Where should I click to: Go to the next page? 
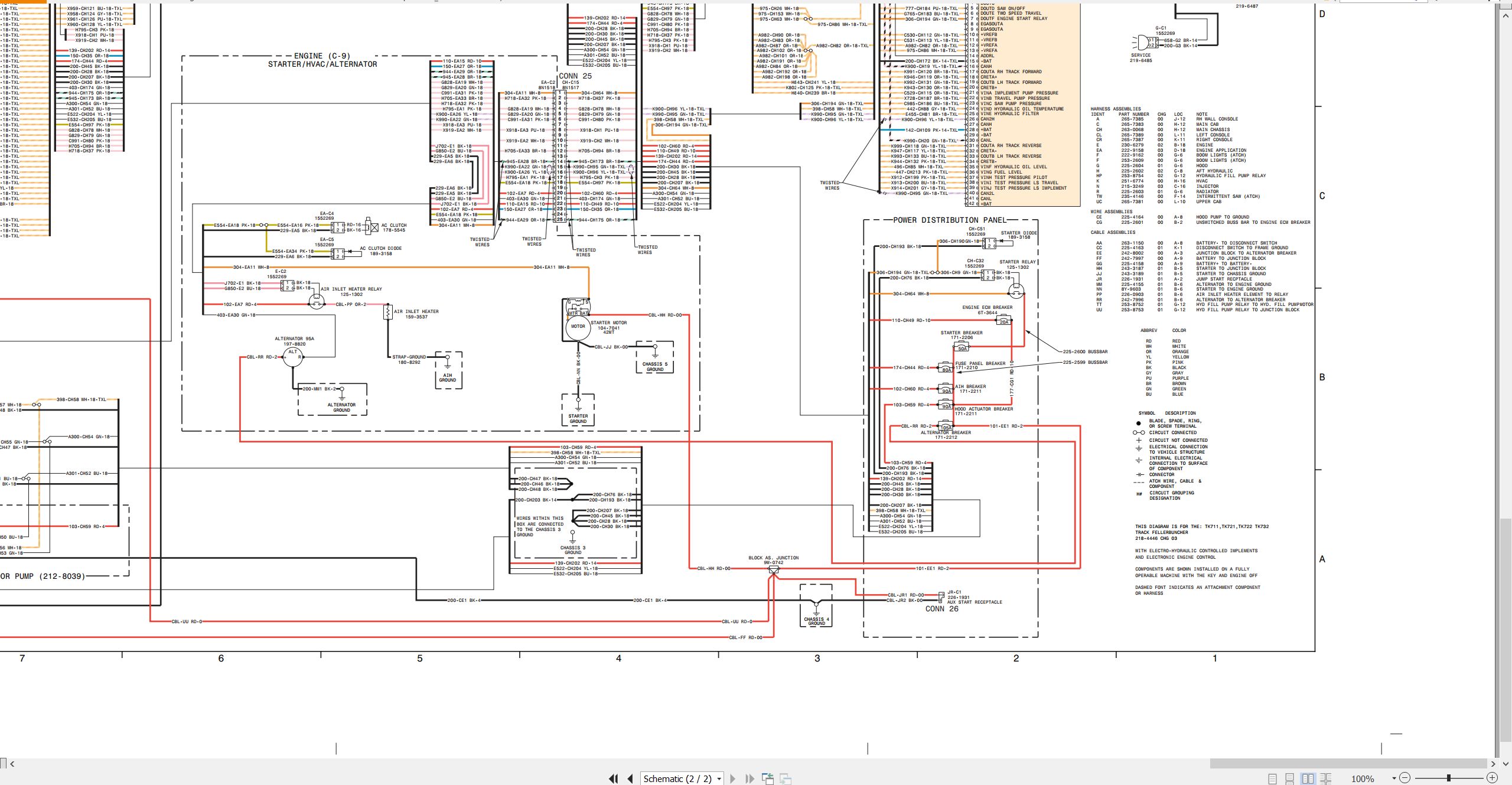click(733, 779)
